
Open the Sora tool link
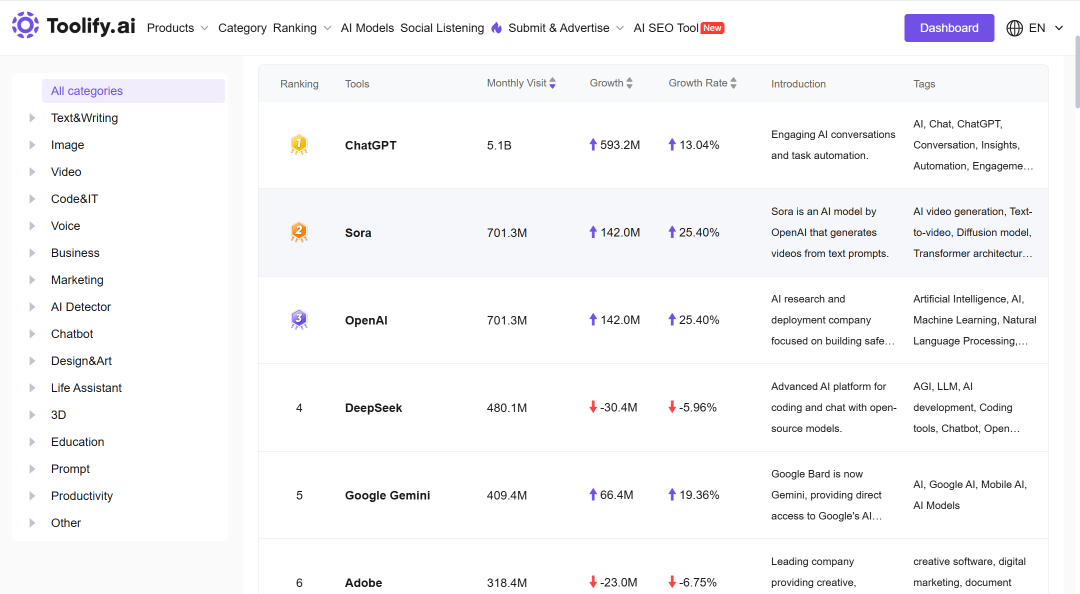tap(358, 233)
